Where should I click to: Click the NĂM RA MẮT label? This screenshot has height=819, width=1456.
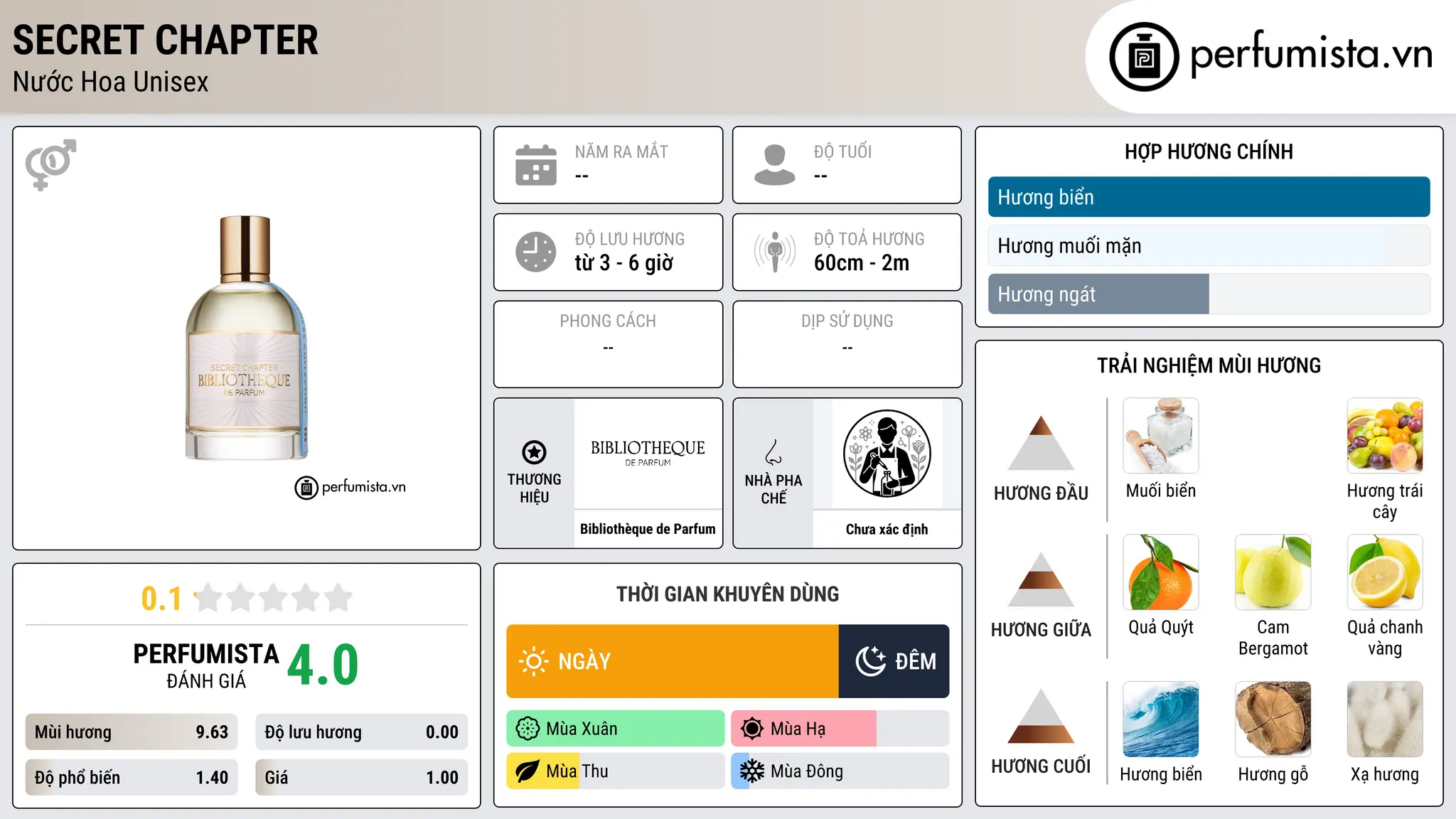[621, 151]
